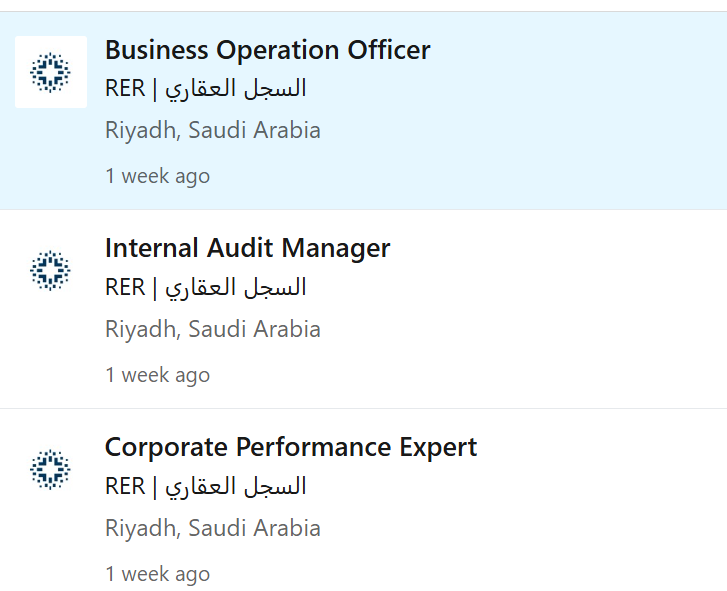Click '1 week ago' on Corporate Performance Expert card
The image size is (727, 591).
click(158, 574)
